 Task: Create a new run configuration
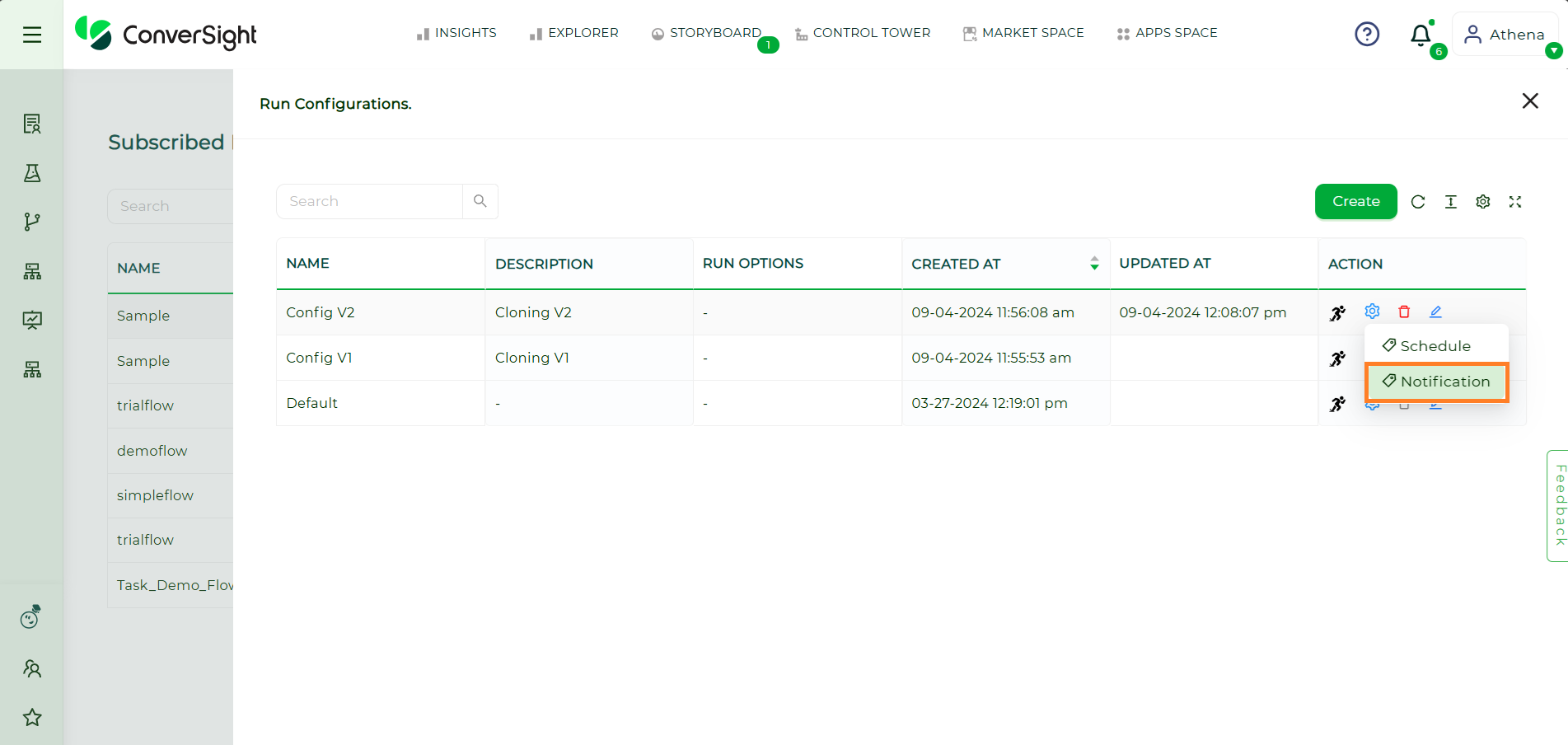[x=1356, y=202]
